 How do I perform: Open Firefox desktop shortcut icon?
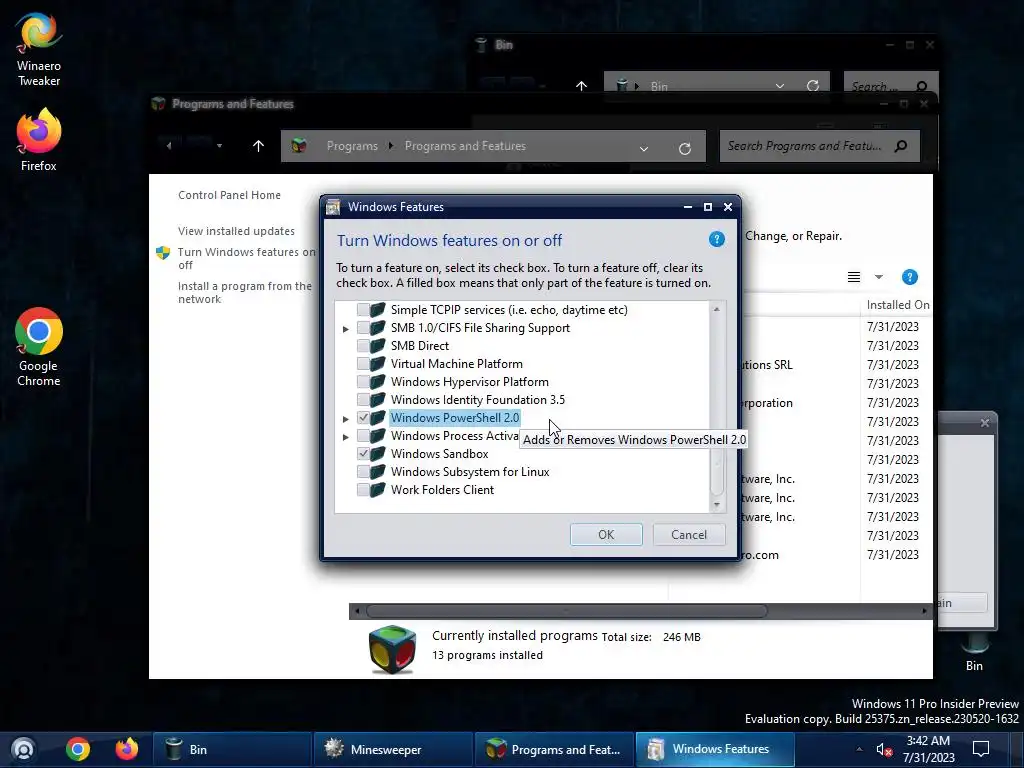39,140
